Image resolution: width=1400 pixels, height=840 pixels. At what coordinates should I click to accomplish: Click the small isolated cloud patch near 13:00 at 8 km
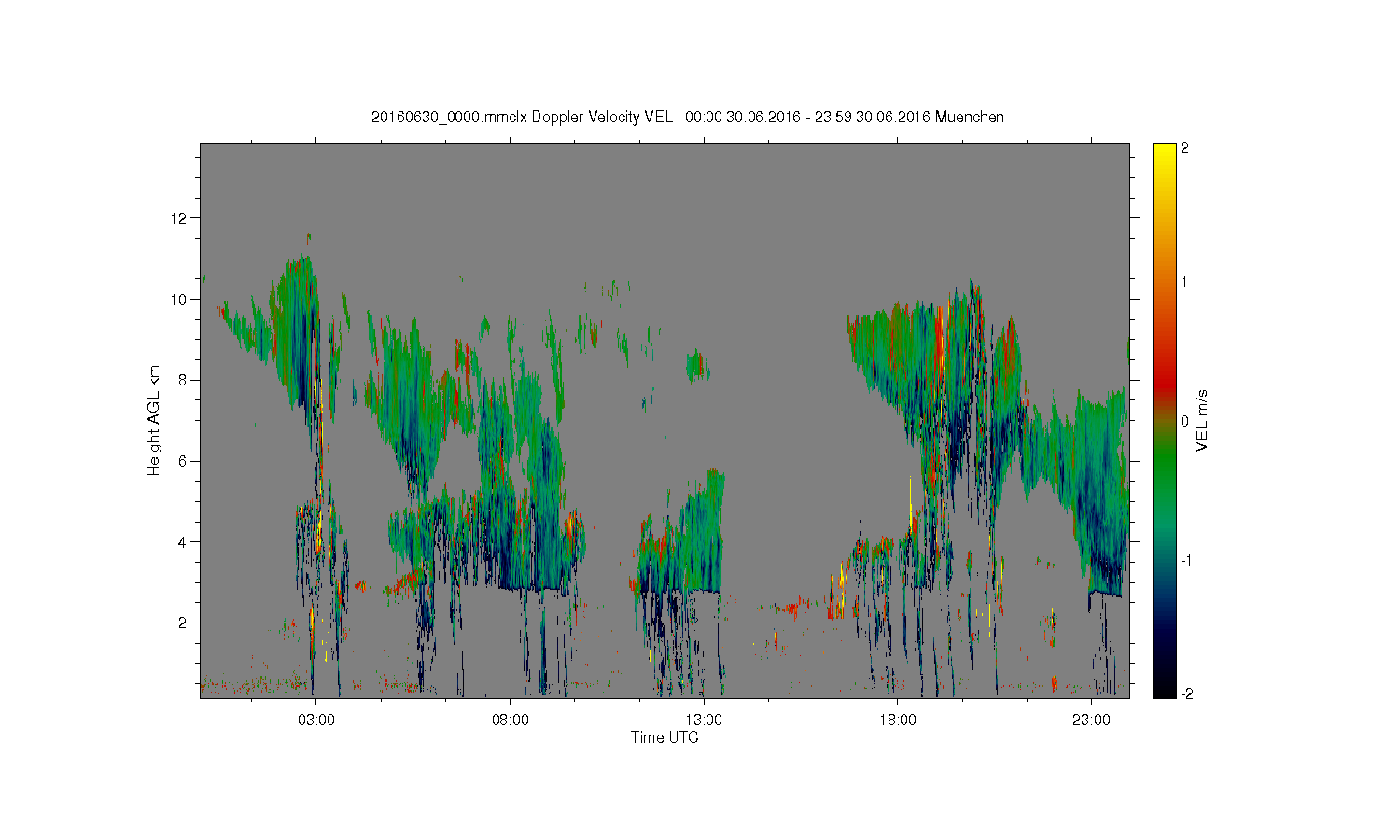click(x=698, y=366)
